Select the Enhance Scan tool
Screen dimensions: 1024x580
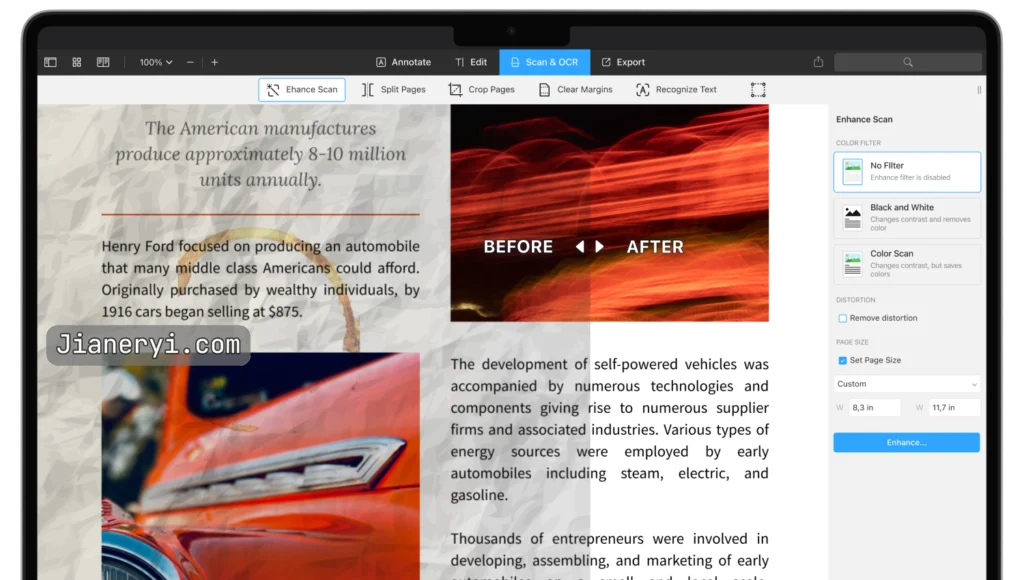302,89
